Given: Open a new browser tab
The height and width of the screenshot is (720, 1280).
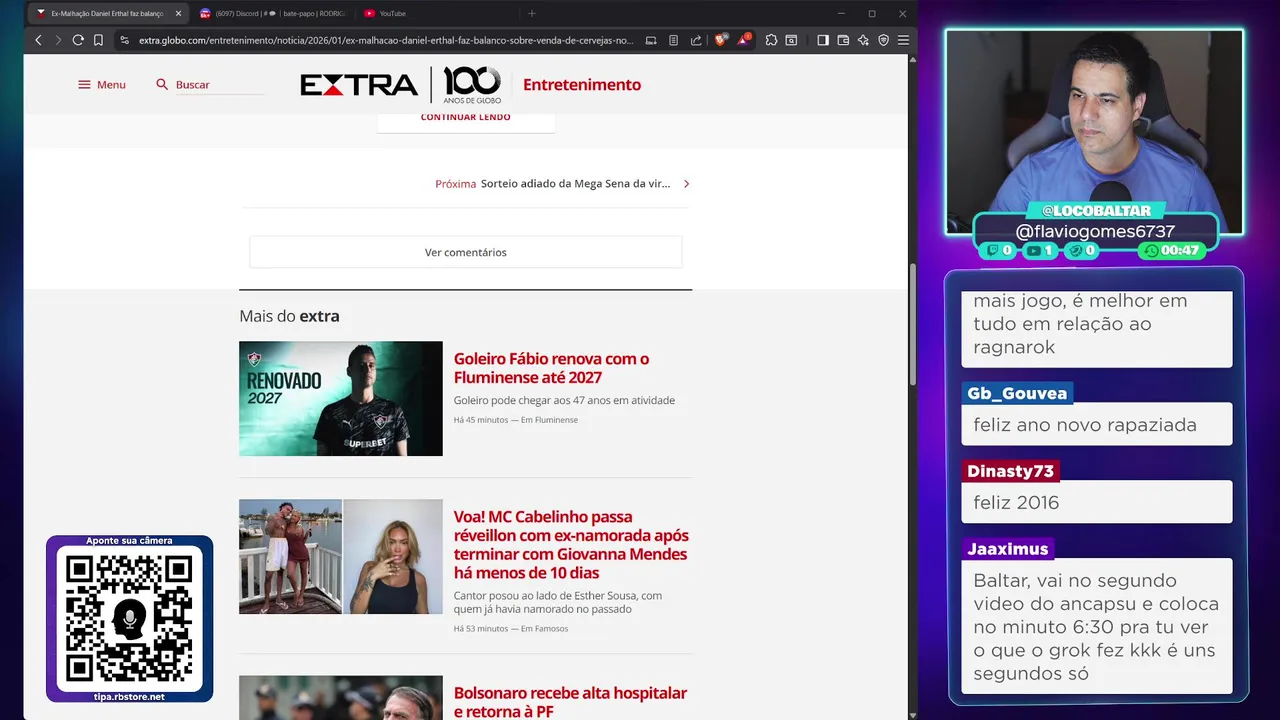Looking at the screenshot, I should click(532, 13).
